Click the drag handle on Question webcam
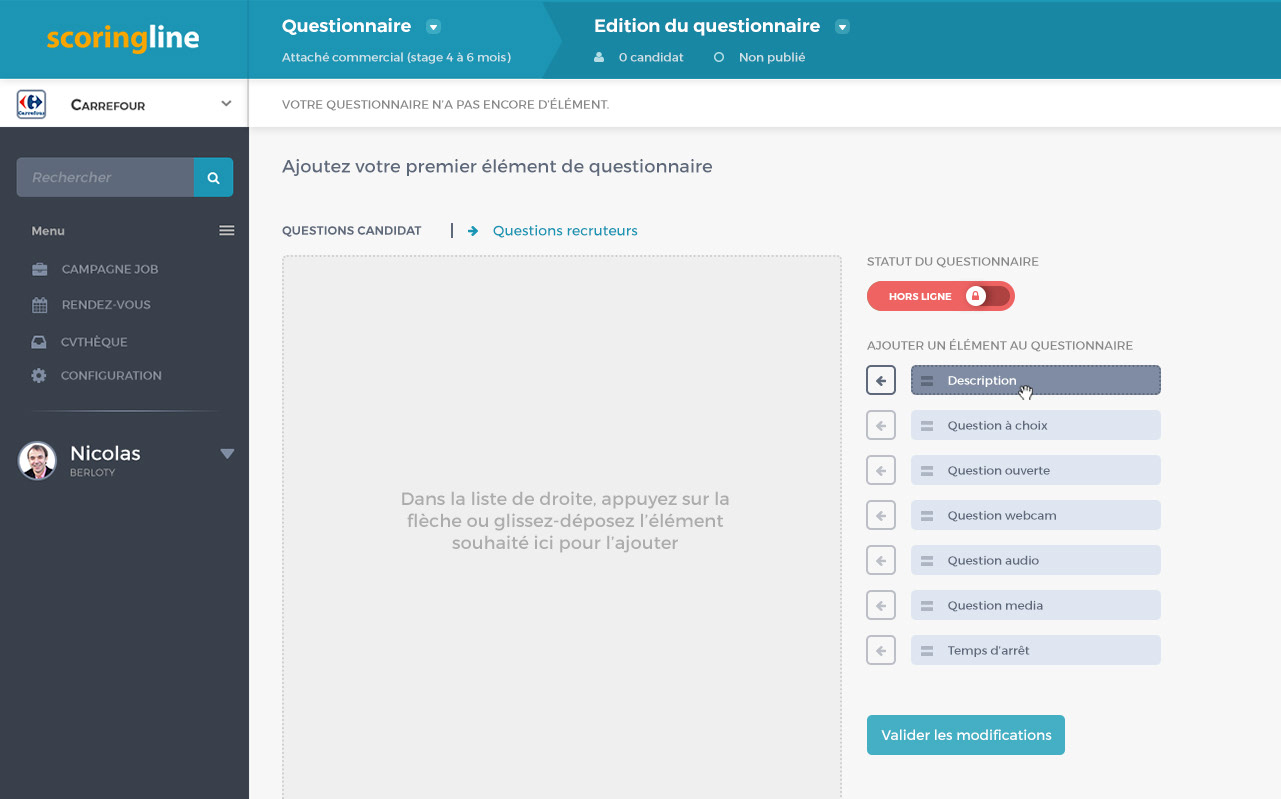Viewport: 1281px width, 799px height. tap(927, 516)
